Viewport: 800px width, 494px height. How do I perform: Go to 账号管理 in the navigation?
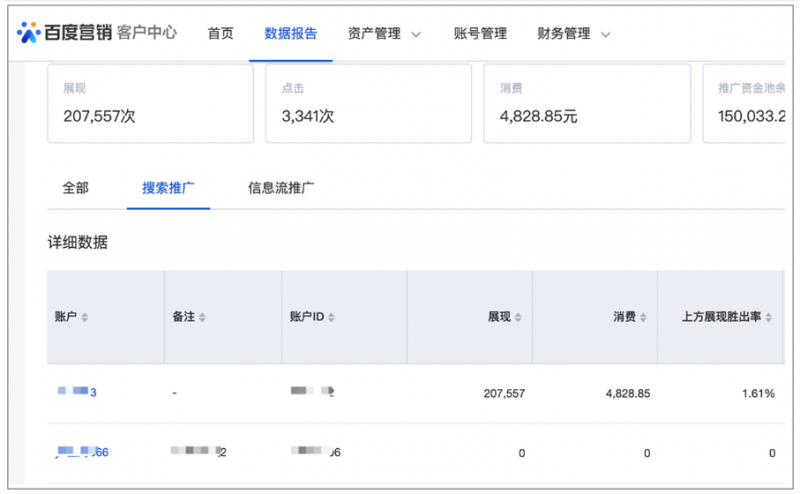point(480,34)
